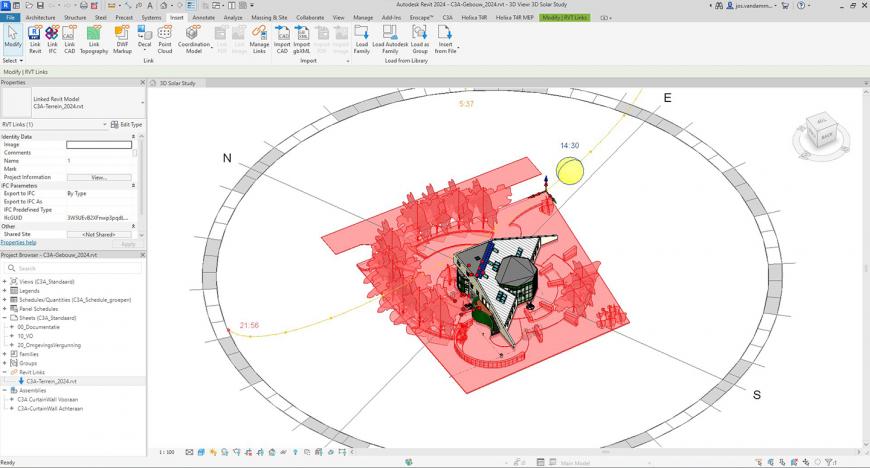This screenshot has width=870, height=468.
Task: Expand the Families tree node
Action: point(5,354)
